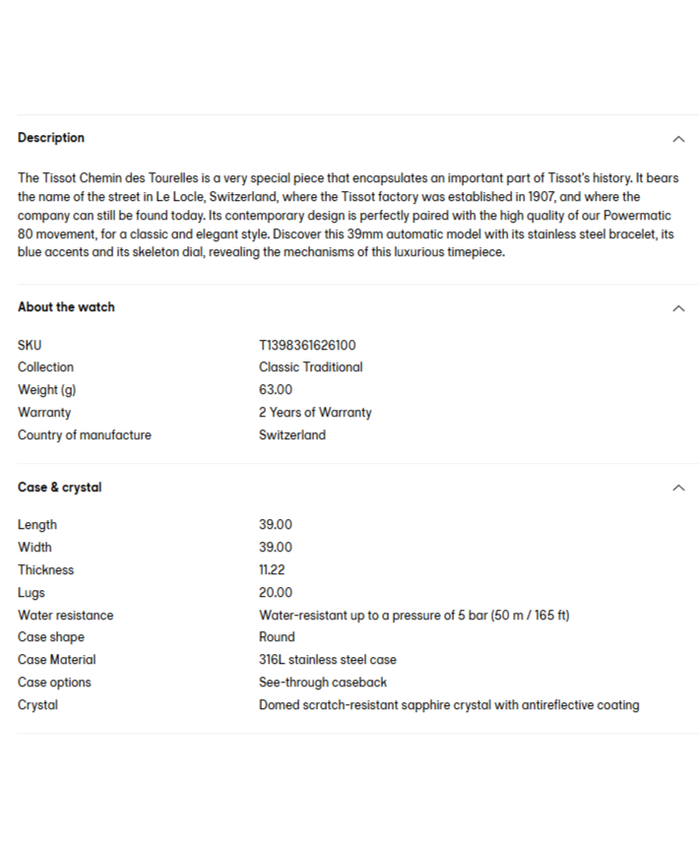700x850 pixels.
Task: Click the Water resistance description text
Action: pos(414,615)
